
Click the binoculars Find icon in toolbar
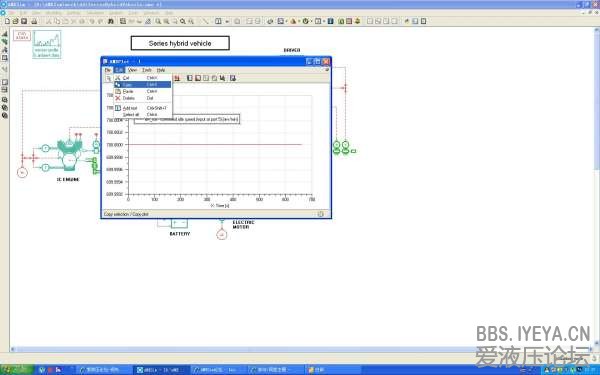point(111,21)
